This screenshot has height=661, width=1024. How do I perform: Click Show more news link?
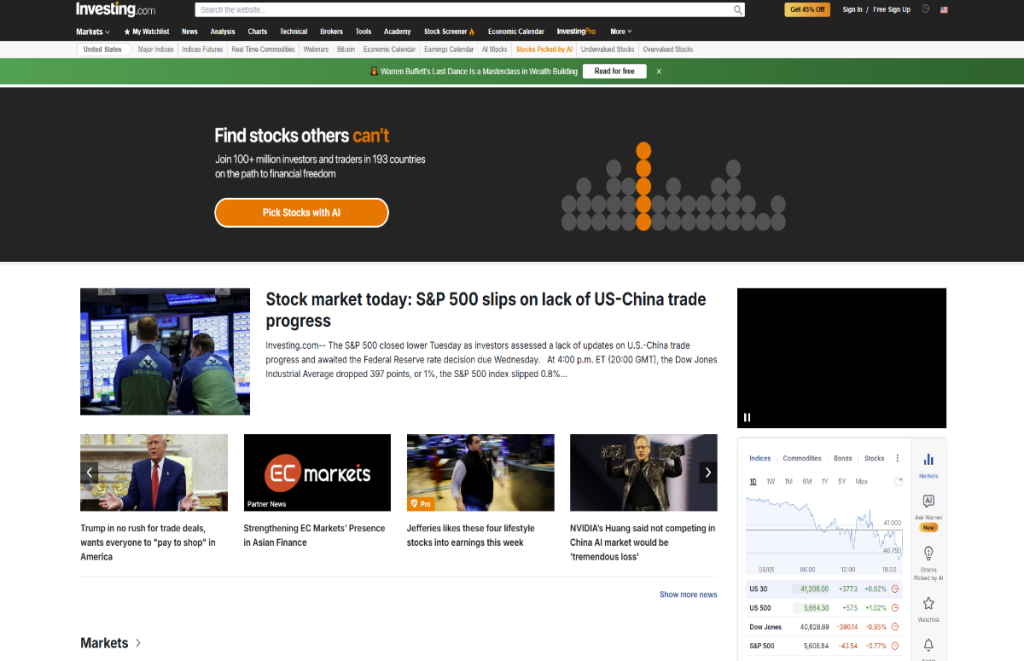[688, 594]
